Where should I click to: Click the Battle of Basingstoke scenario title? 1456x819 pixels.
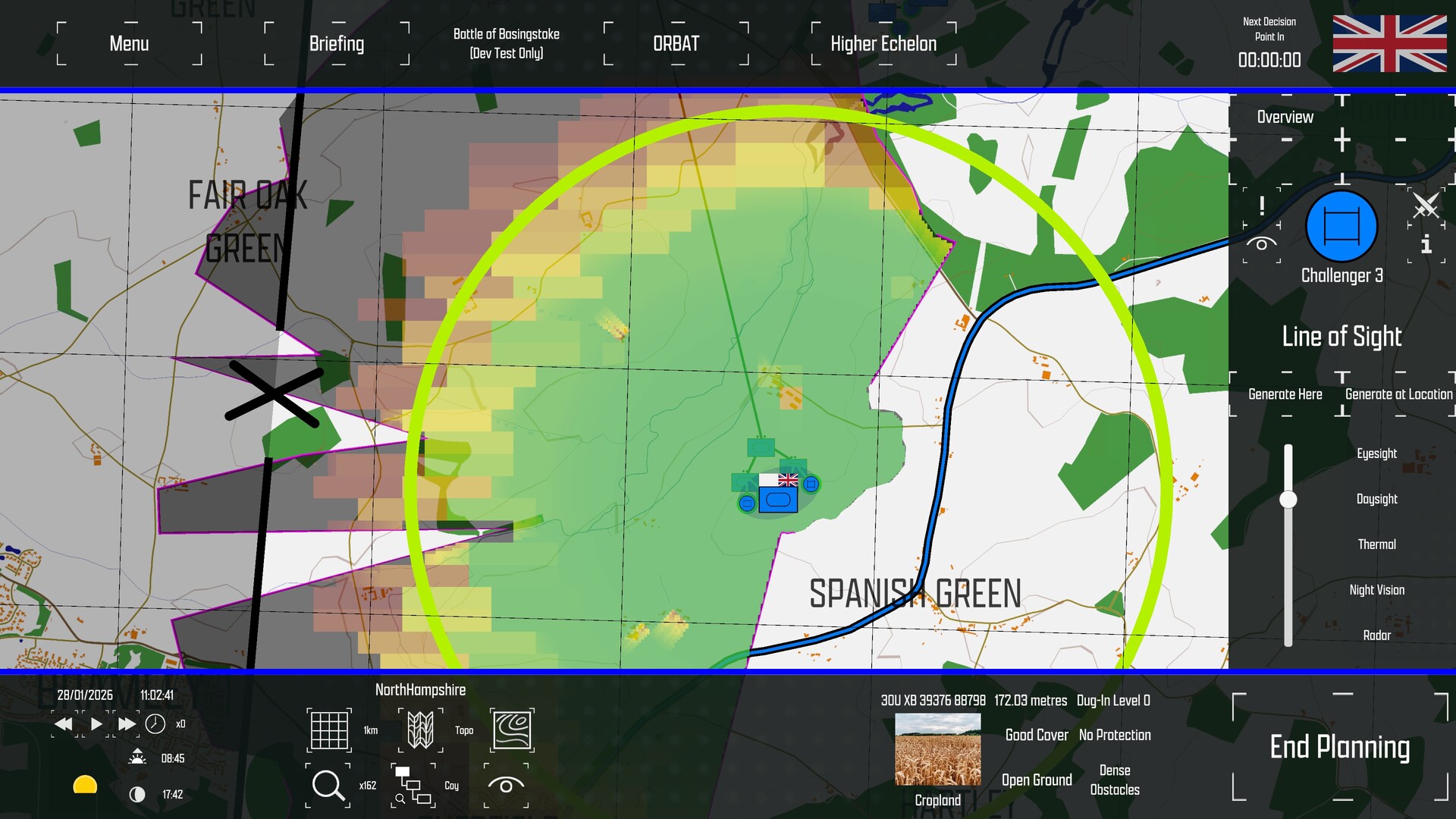(507, 43)
